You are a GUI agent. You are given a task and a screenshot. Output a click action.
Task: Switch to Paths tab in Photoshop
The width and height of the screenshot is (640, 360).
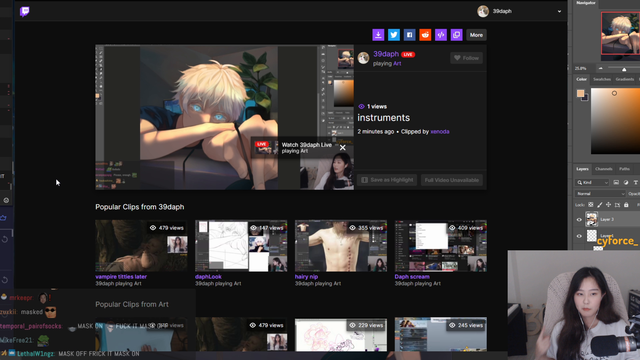click(x=624, y=169)
